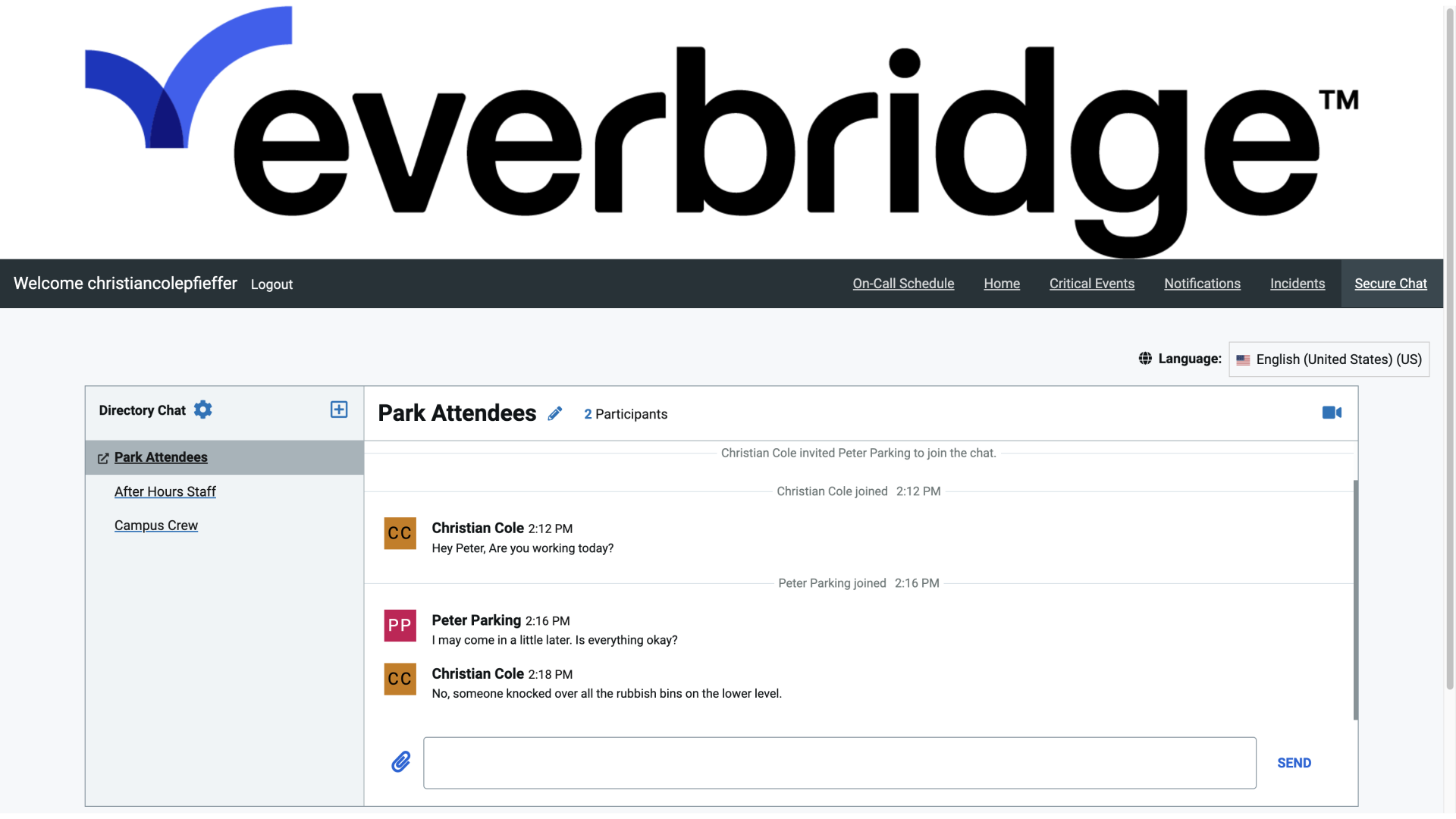The height and width of the screenshot is (819, 1456).
Task: Click the Home navigation link
Action: click(1002, 283)
